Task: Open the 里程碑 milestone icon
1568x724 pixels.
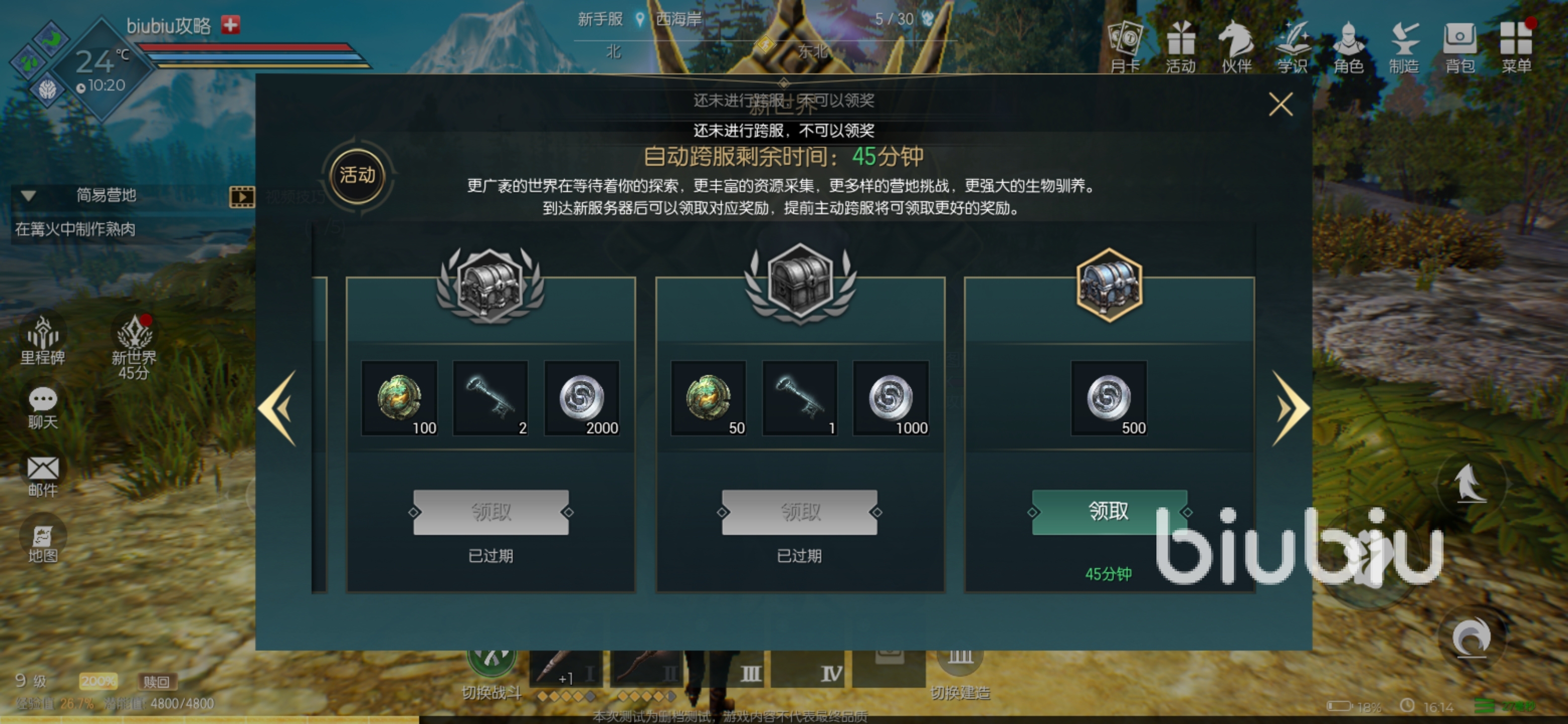Action: coord(43,340)
